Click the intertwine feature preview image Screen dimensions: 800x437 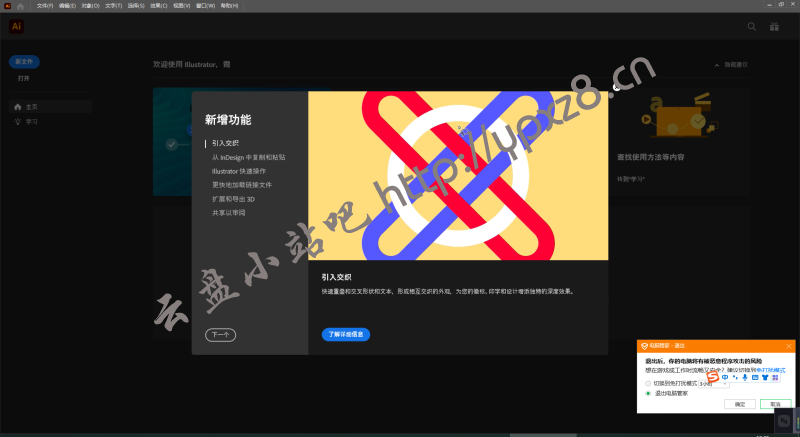(x=458, y=176)
